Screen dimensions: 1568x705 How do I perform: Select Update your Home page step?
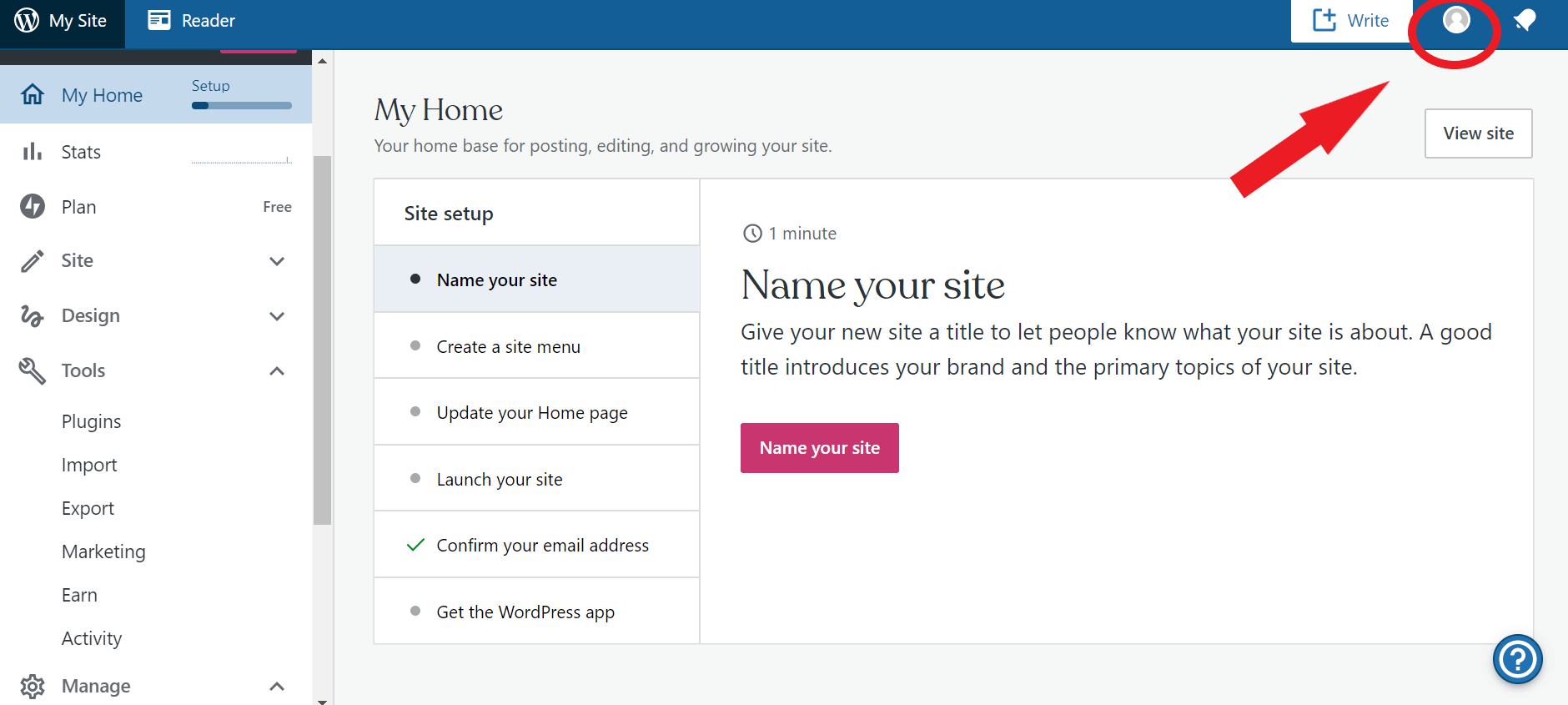(537, 412)
